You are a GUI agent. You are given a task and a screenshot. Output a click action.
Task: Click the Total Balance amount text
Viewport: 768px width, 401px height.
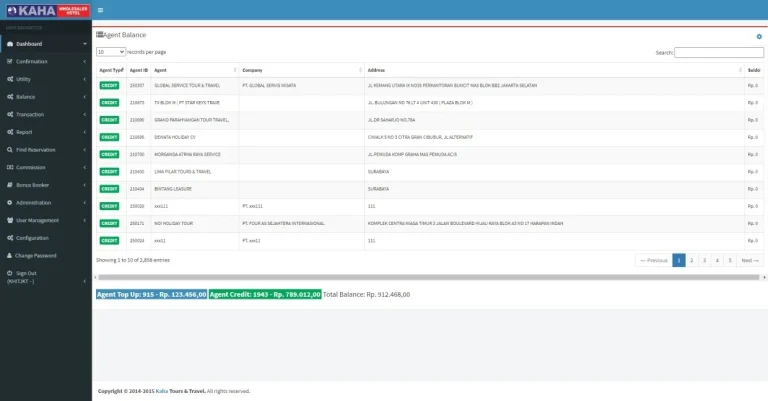366,294
